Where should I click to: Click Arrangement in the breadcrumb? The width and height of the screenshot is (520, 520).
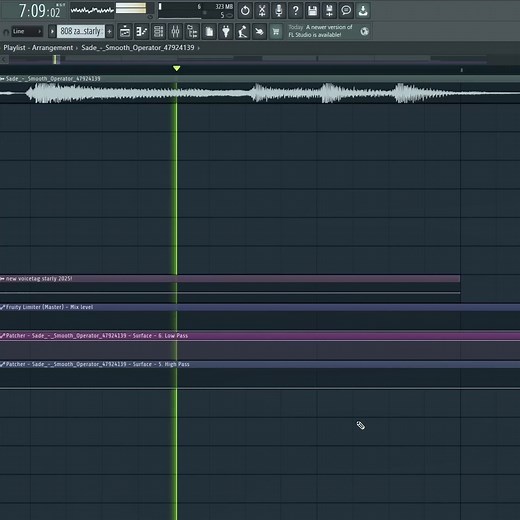tap(52, 48)
